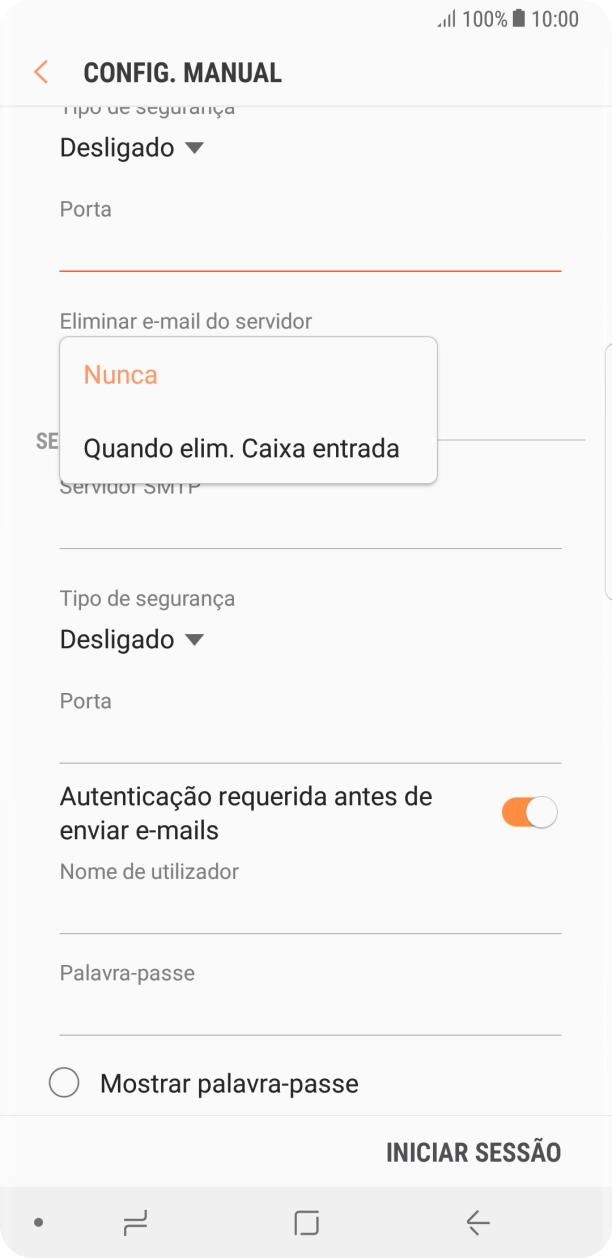Enable Mostrar palavra-passe option
The width and height of the screenshot is (612, 1258).
click(64, 1083)
